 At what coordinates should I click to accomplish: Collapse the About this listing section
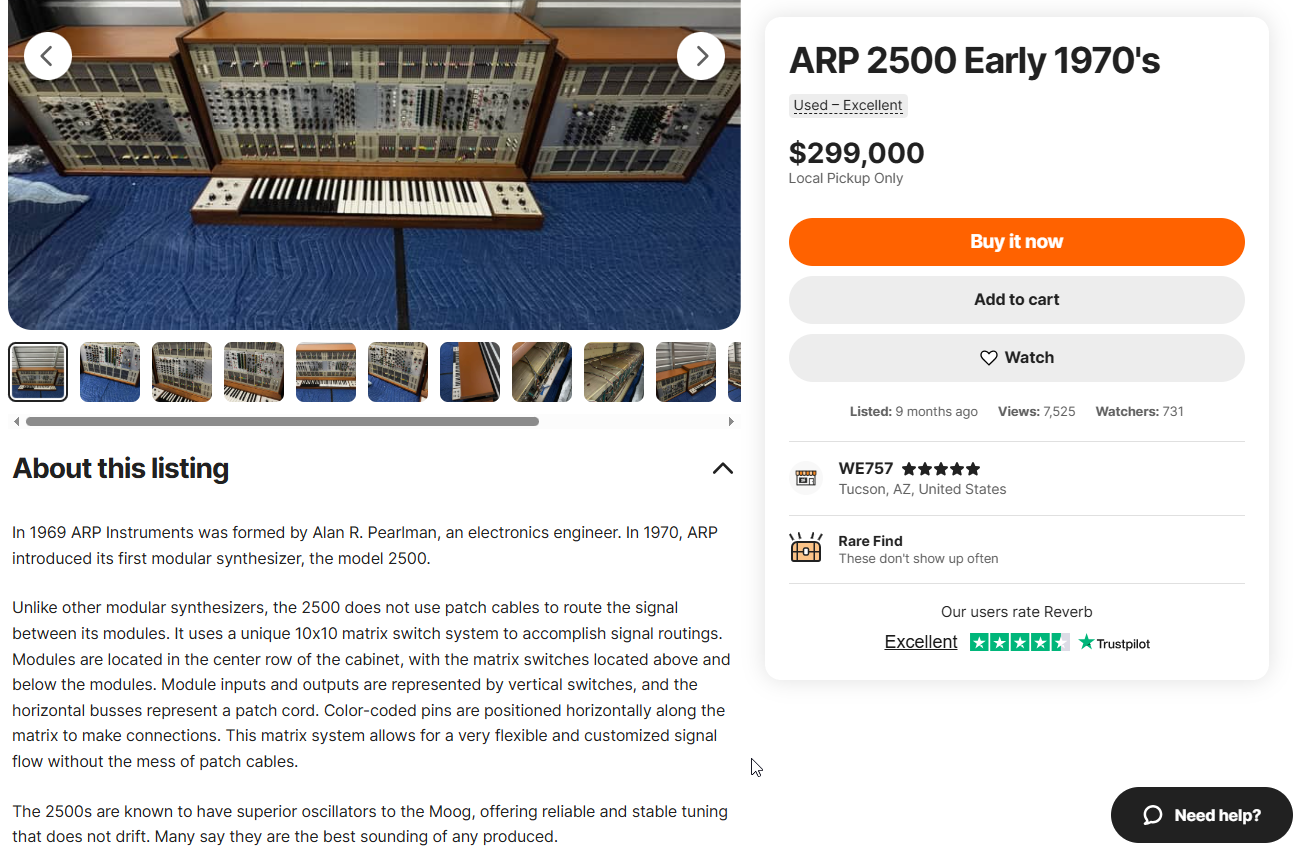coord(722,468)
